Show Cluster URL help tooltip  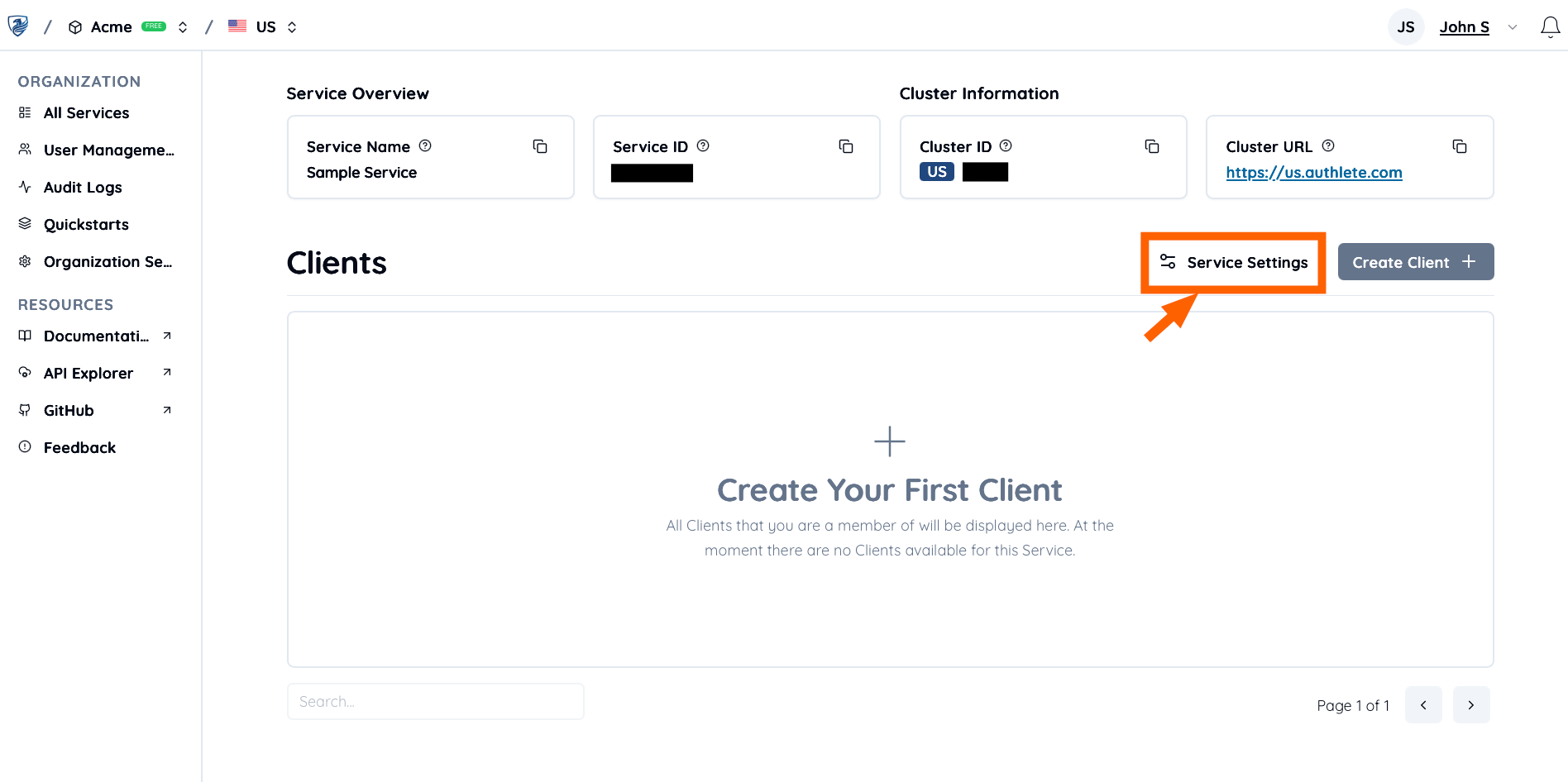1328,145
